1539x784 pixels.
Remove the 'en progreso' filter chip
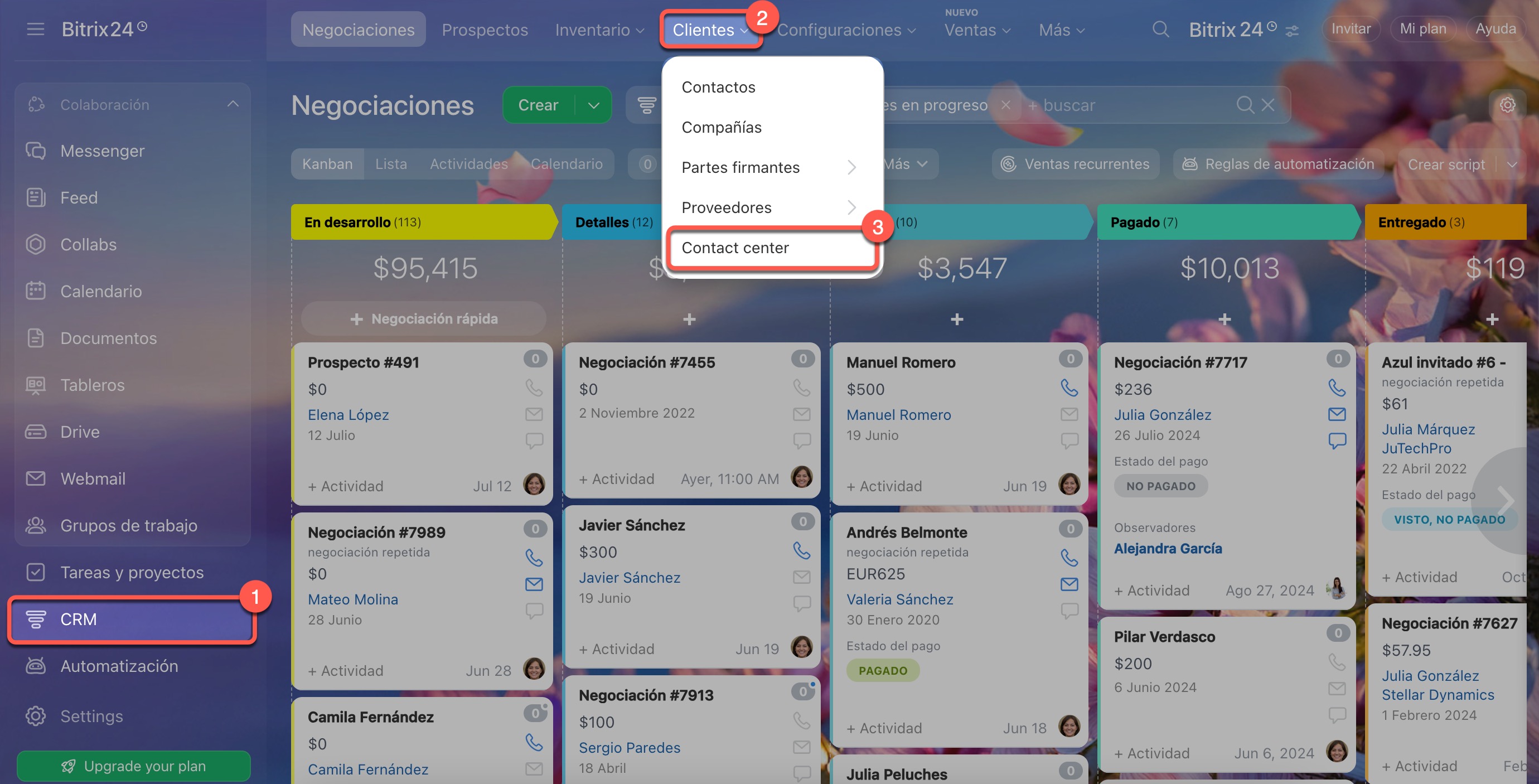1006,105
